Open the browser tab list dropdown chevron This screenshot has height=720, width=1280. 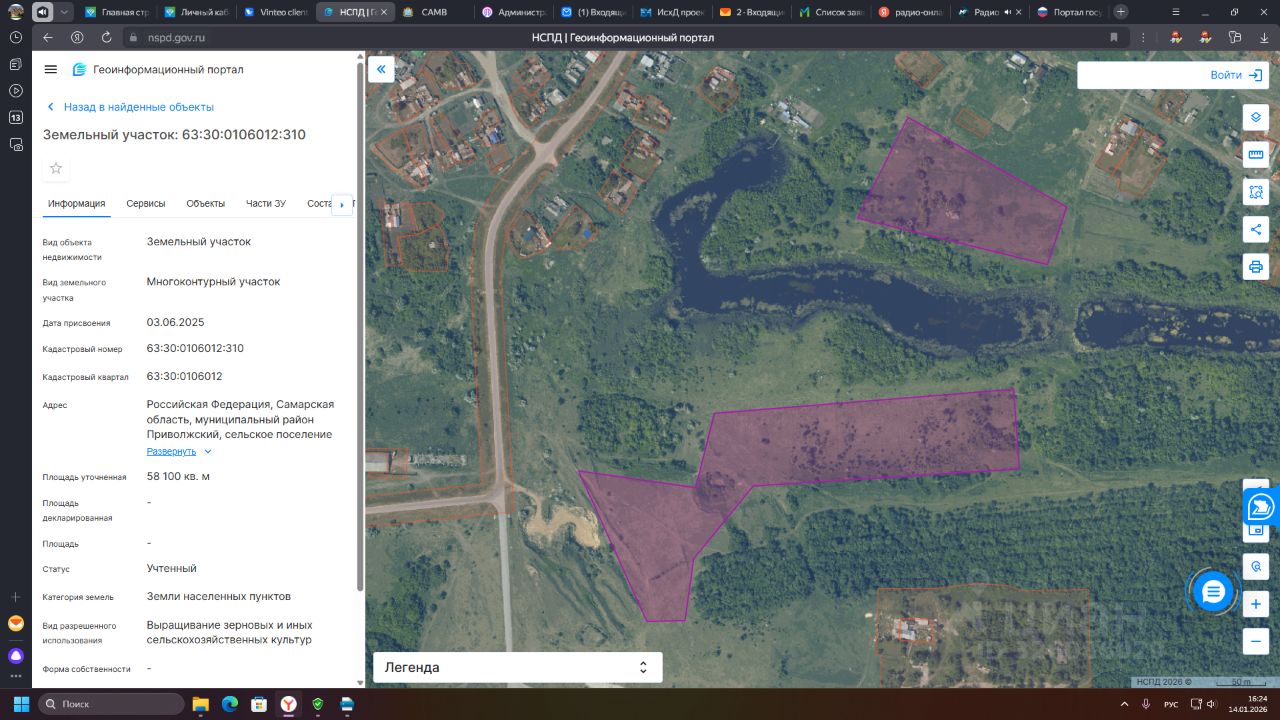pos(65,12)
